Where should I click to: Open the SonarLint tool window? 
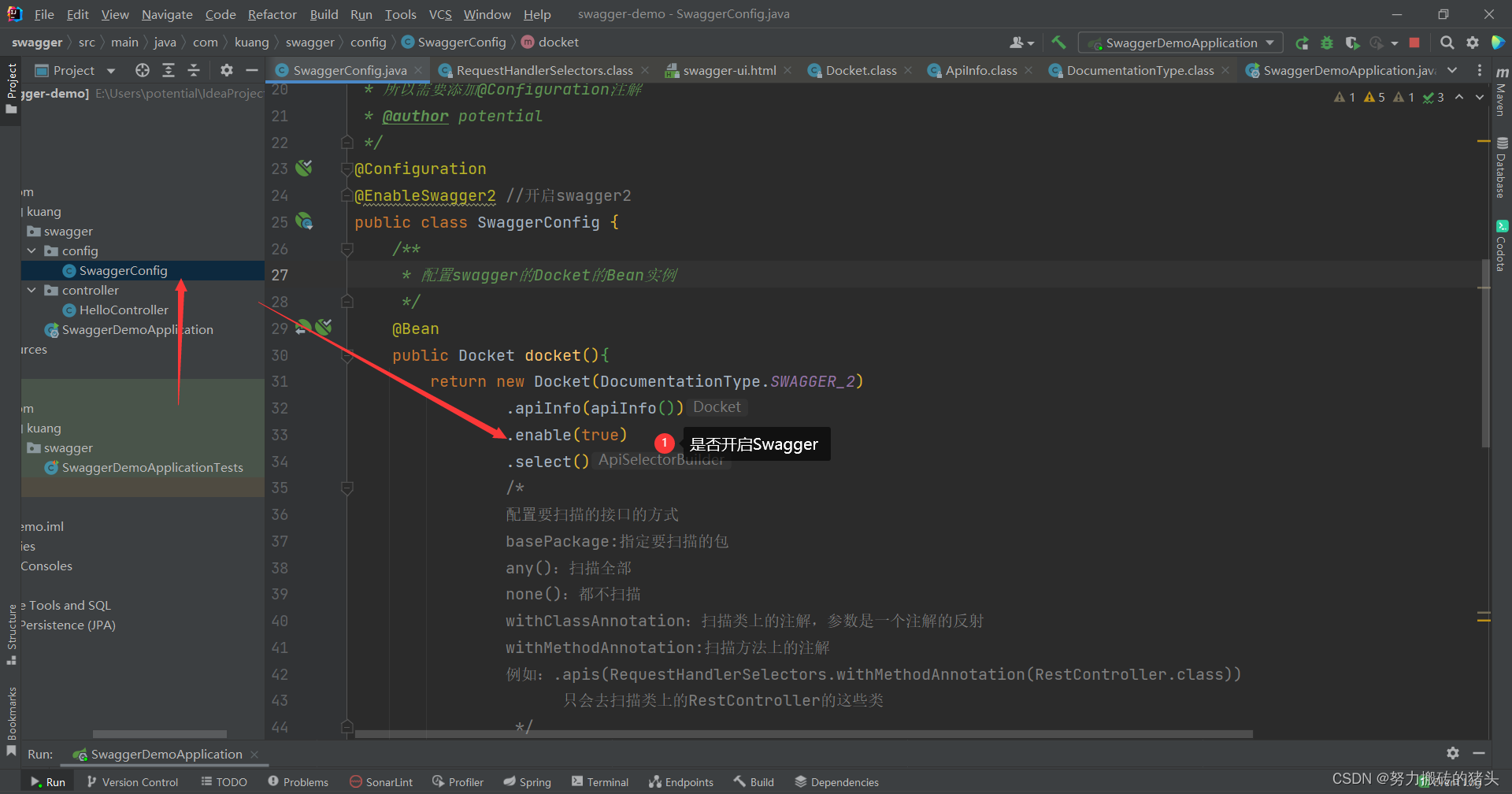381,781
